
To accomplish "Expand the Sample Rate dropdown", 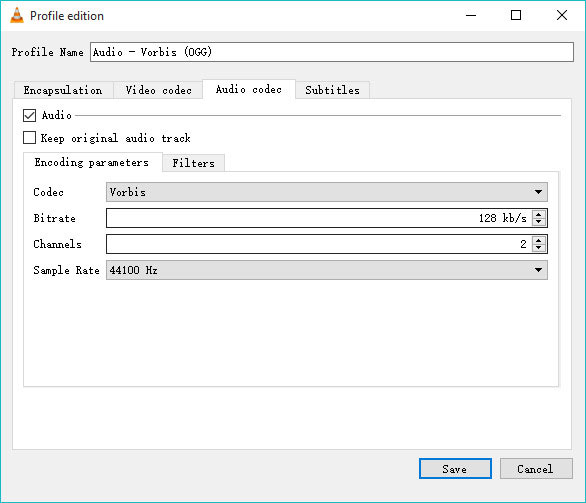I will coord(327,270).
